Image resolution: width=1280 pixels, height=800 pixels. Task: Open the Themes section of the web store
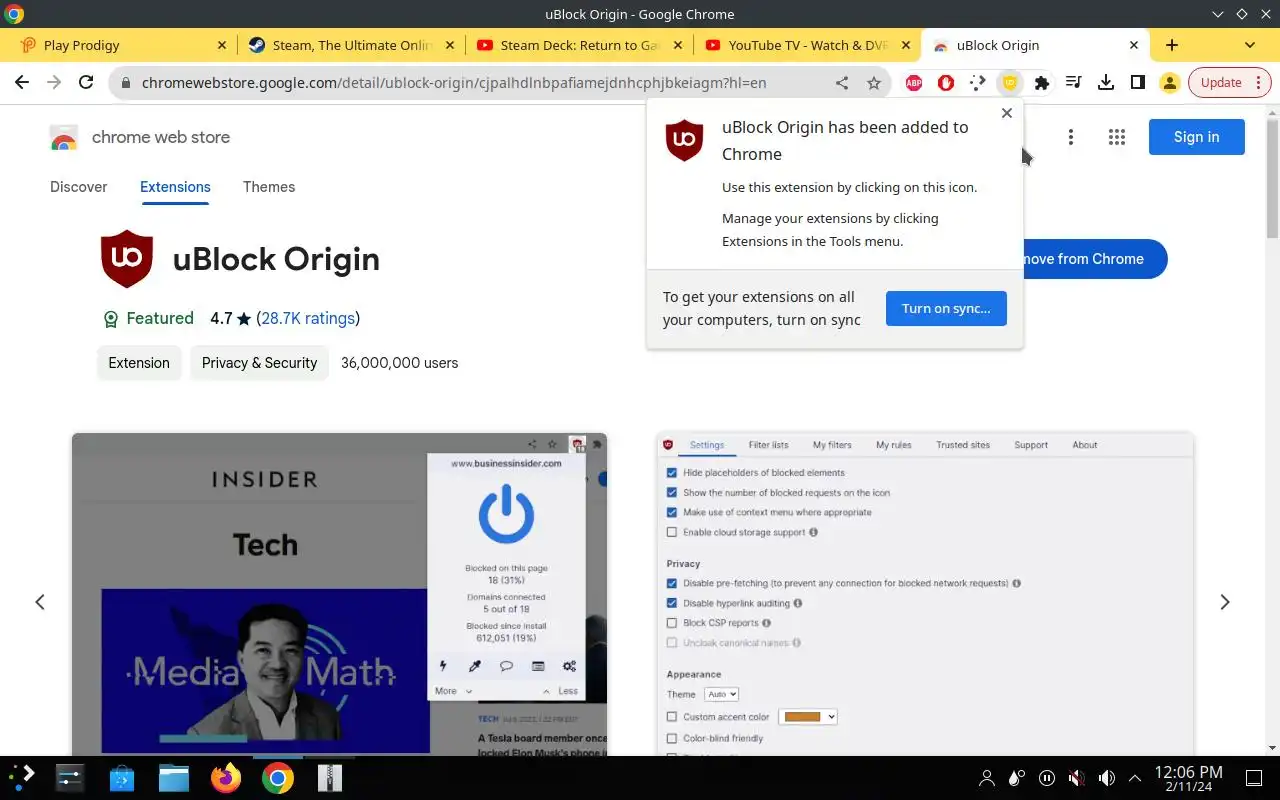pos(269,187)
